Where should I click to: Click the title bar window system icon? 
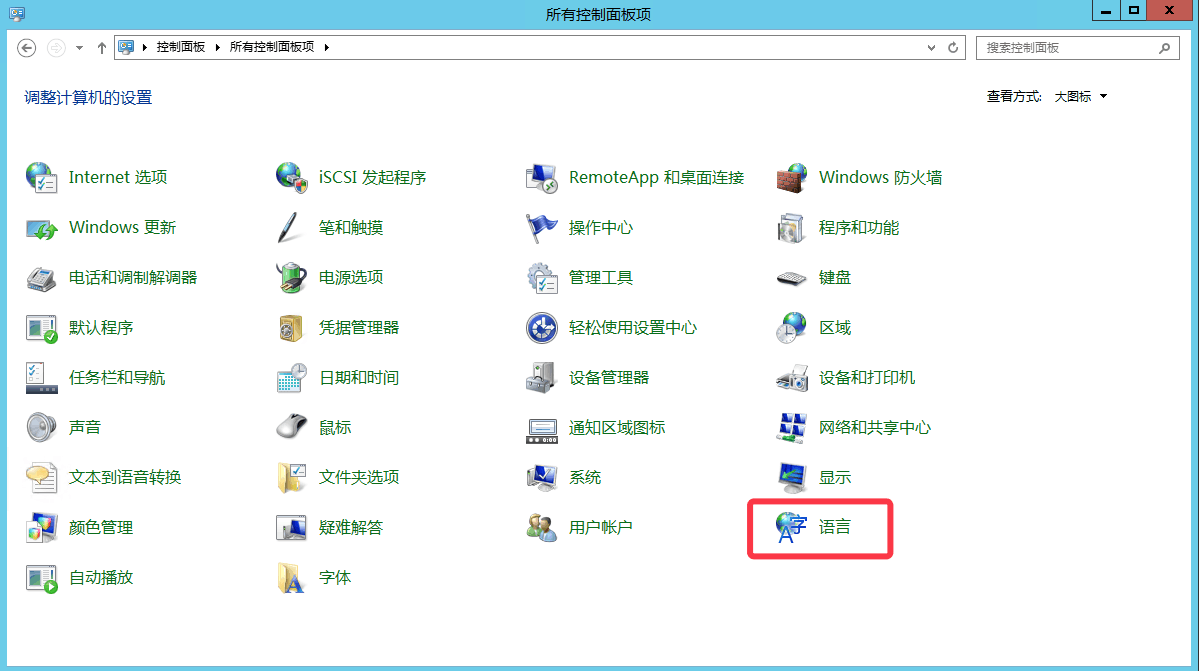pyautogui.click(x=18, y=13)
